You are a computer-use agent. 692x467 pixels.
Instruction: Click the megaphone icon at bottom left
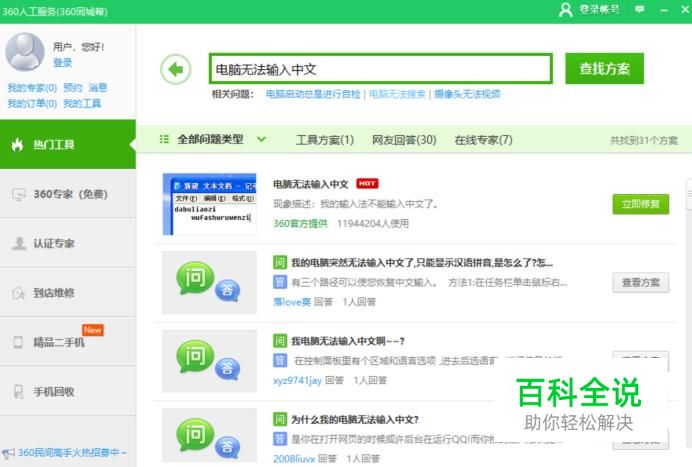[8, 453]
